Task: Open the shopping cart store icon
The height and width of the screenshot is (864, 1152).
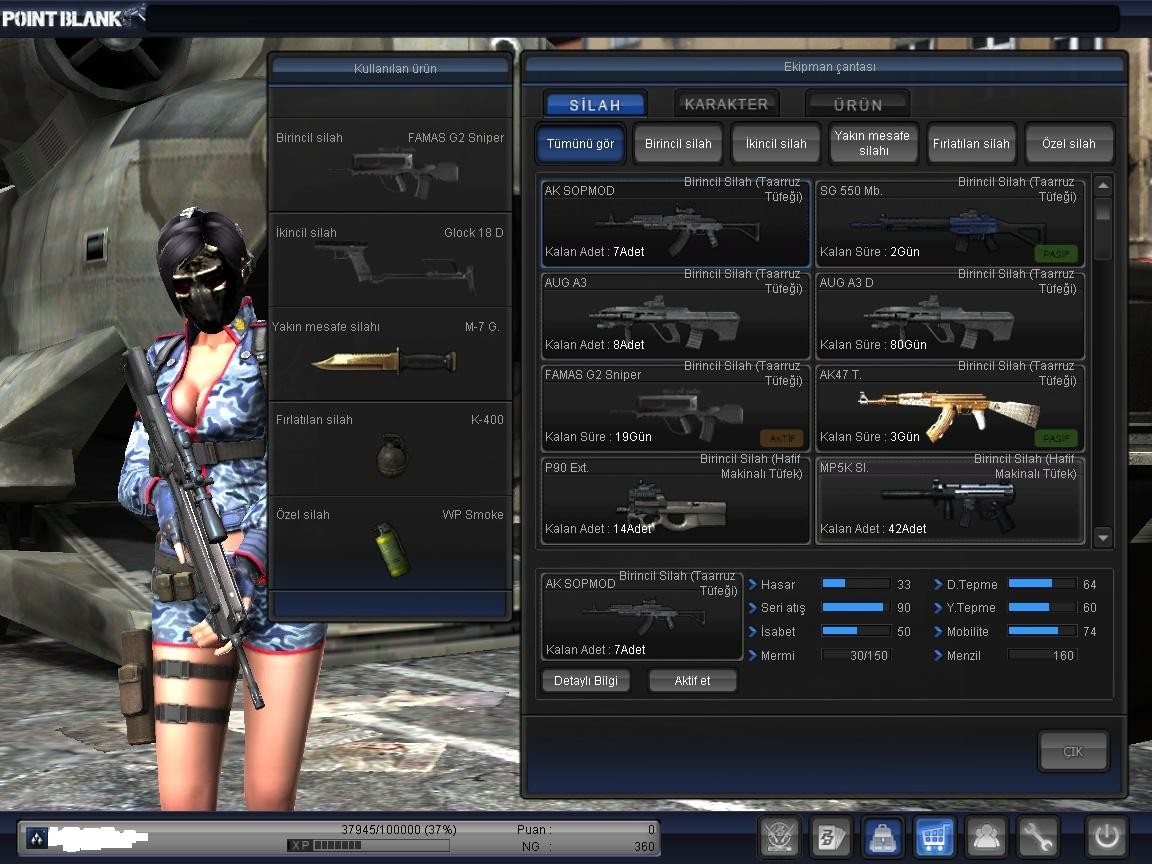Action: coord(934,836)
